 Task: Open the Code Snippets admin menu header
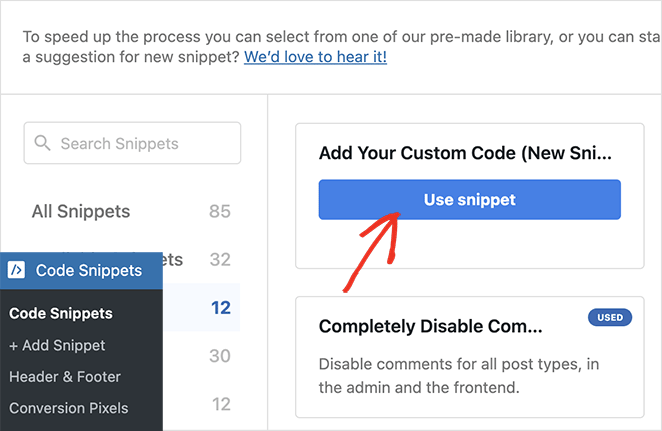click(x=88, y=270)
